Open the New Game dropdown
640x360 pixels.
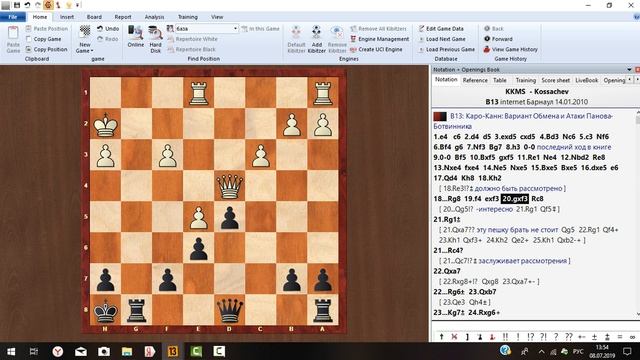[85, 40]
